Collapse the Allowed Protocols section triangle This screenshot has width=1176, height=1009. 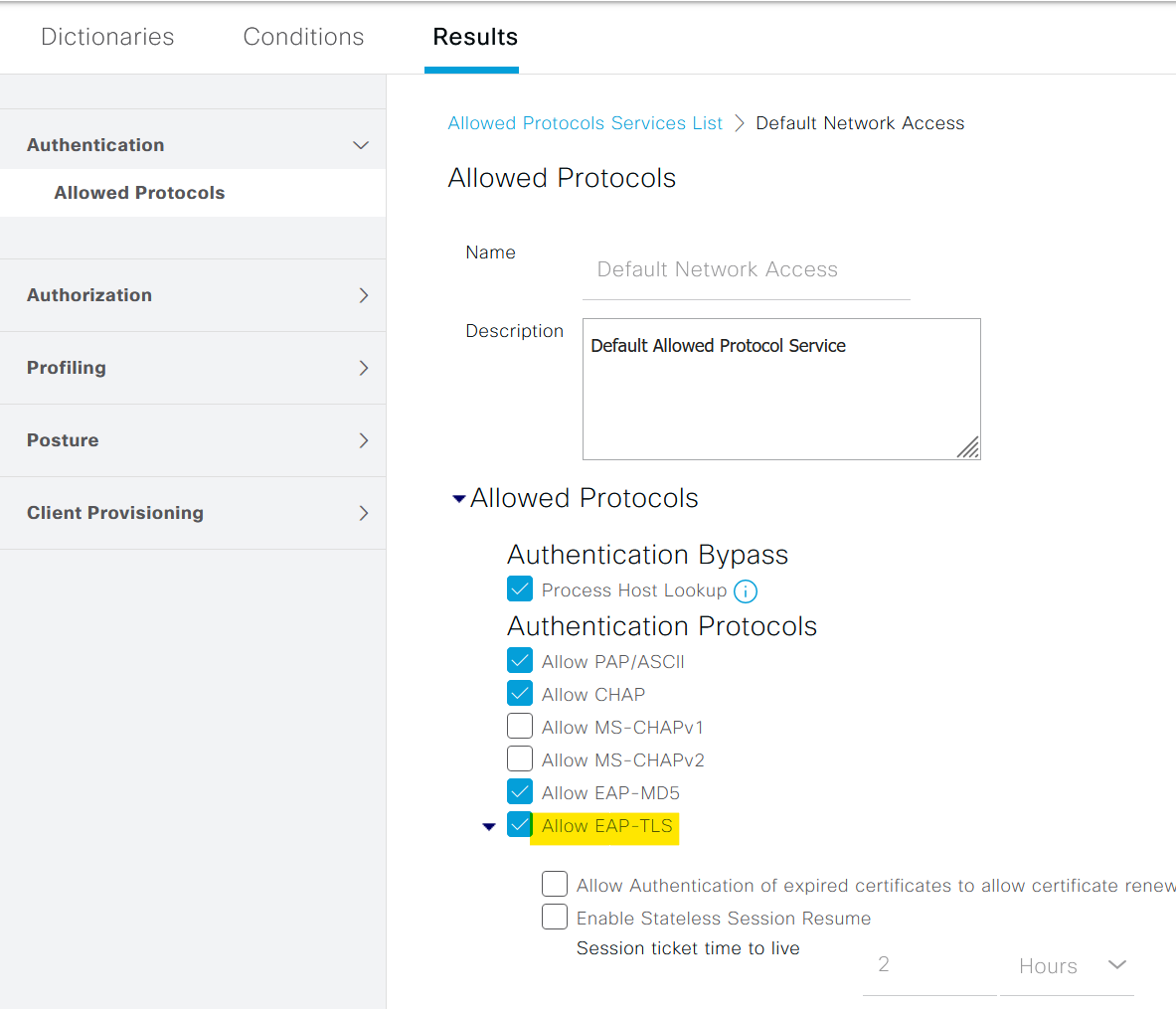(x=459, y=498)
